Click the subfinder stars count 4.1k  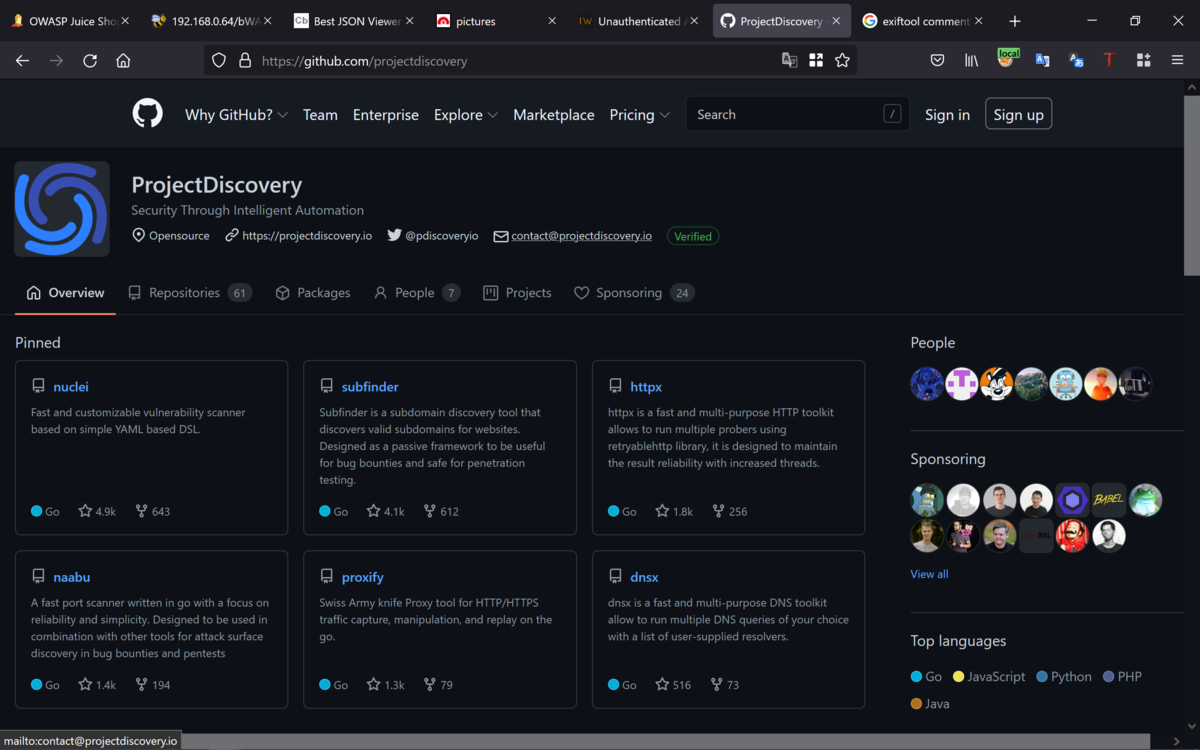pos(385,511)
